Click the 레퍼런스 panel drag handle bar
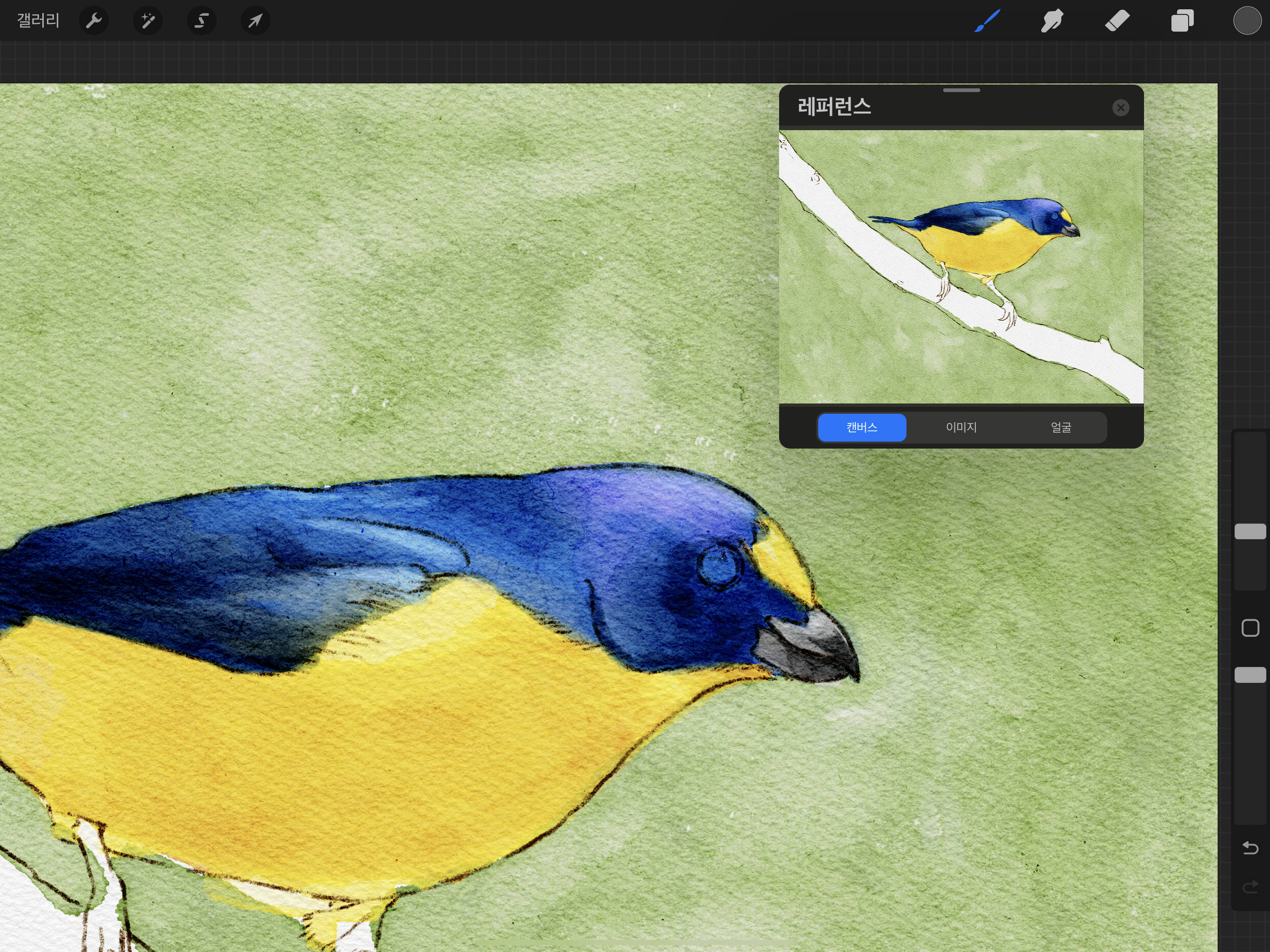This screenshot has width=1270, height=952. pyautogui.click(x=961, y=90)
